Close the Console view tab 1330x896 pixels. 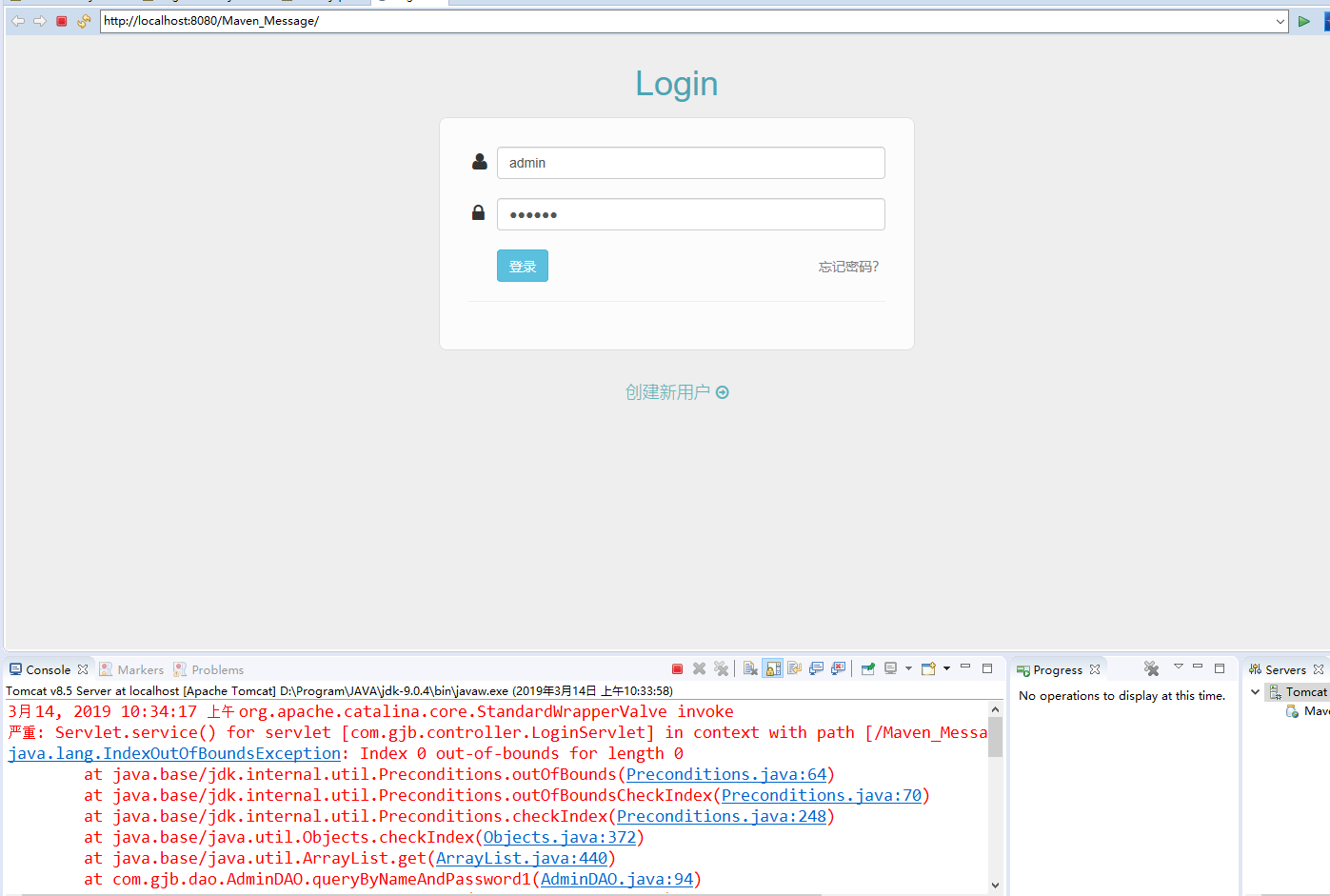point(83,669)
